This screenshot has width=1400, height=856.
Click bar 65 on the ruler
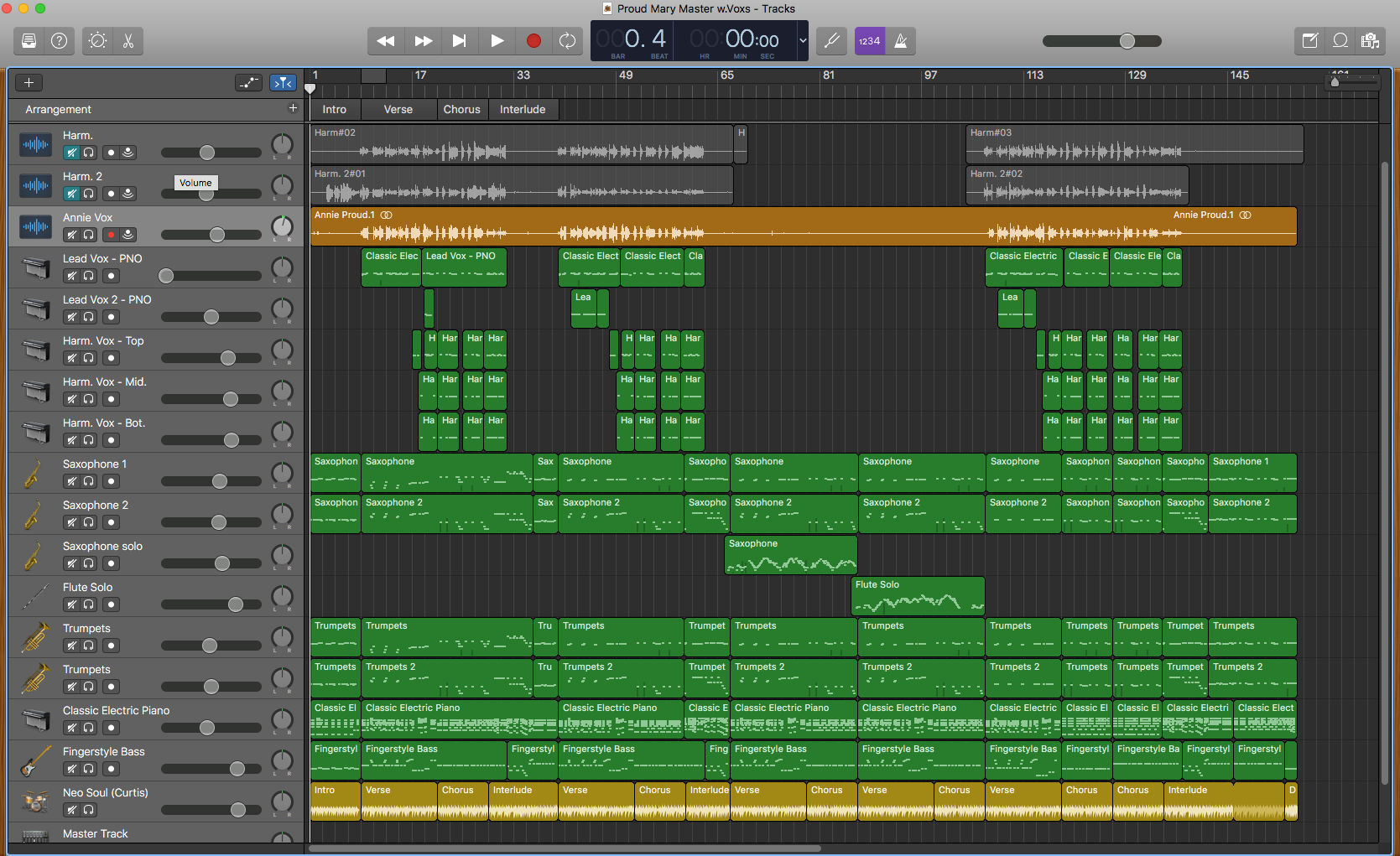click(x=727, y=75)
